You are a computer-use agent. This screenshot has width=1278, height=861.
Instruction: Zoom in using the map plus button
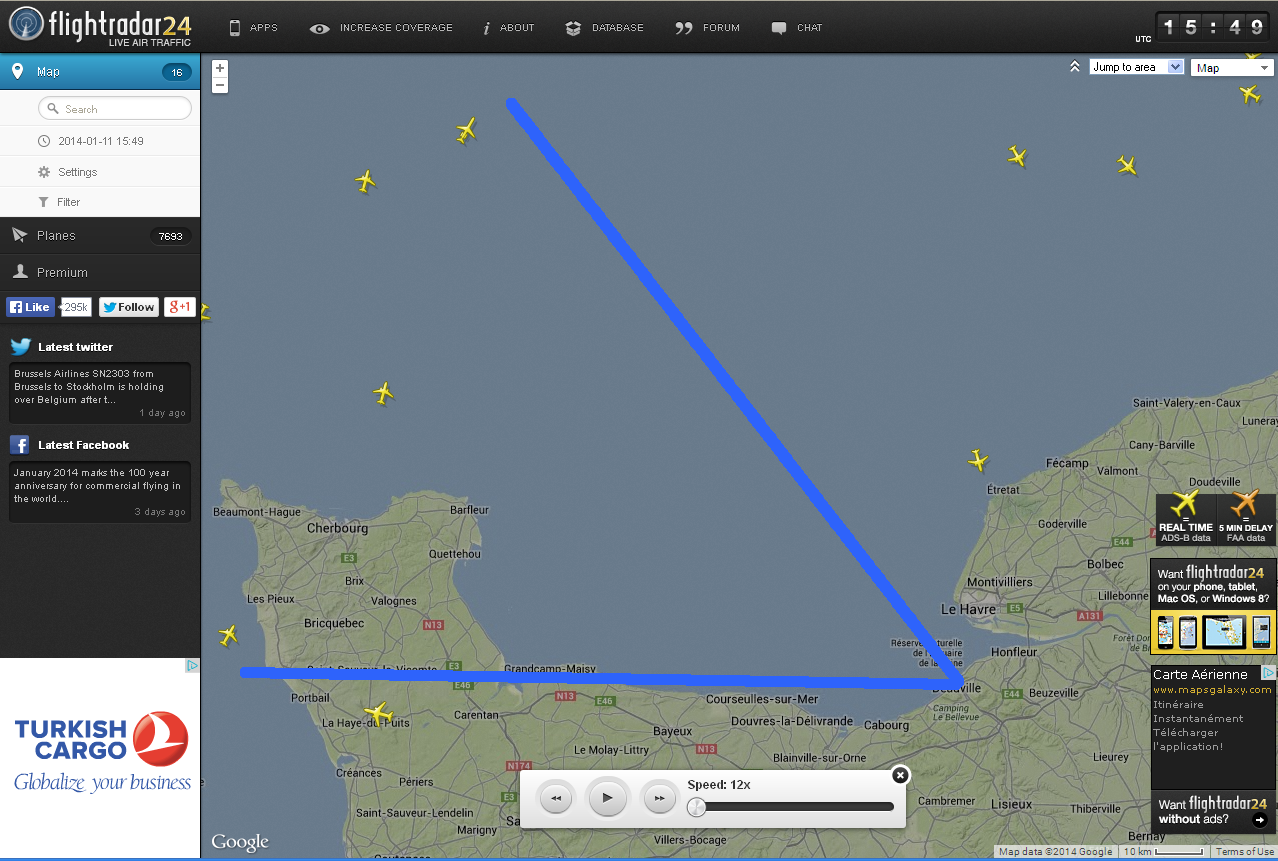[x=220, y=68]
